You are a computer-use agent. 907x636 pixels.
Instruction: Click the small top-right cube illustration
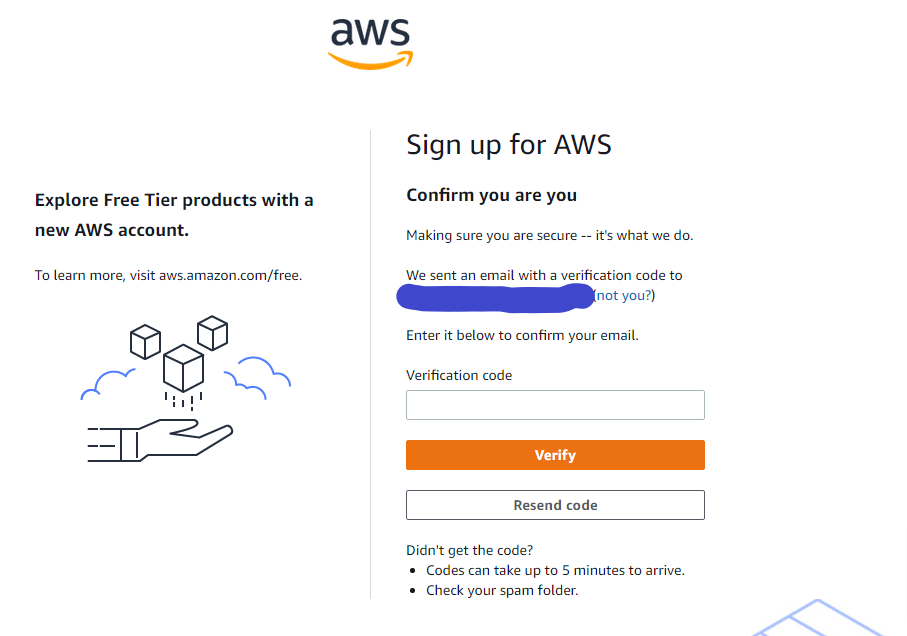pyautogui.click(x=212, y=333)
